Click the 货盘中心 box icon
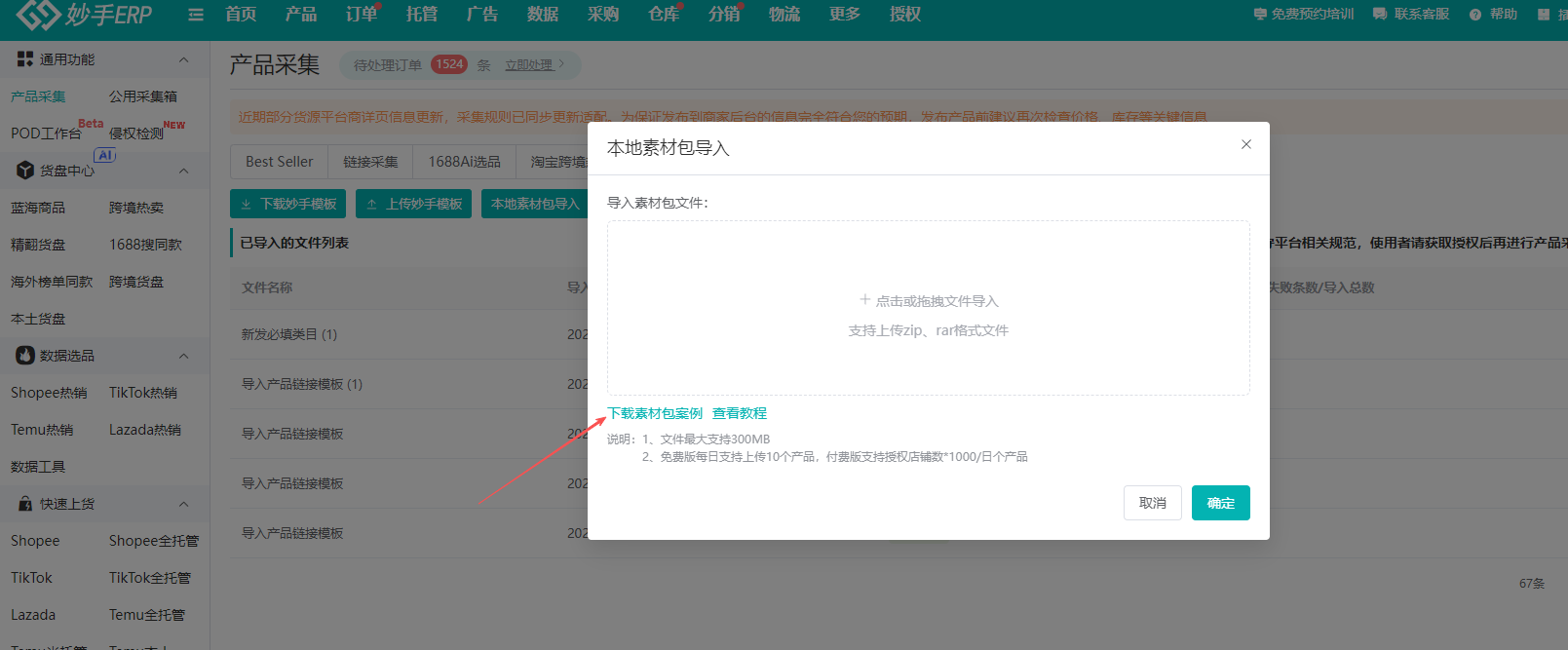This screenshot has width=1568, height=650. click(25, 171)
